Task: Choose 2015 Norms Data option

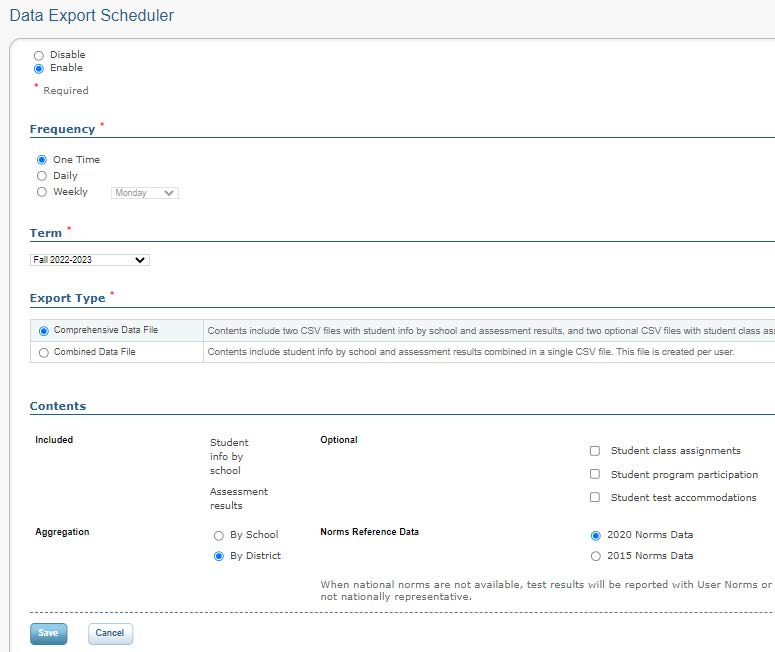Action: click(596, 557)
